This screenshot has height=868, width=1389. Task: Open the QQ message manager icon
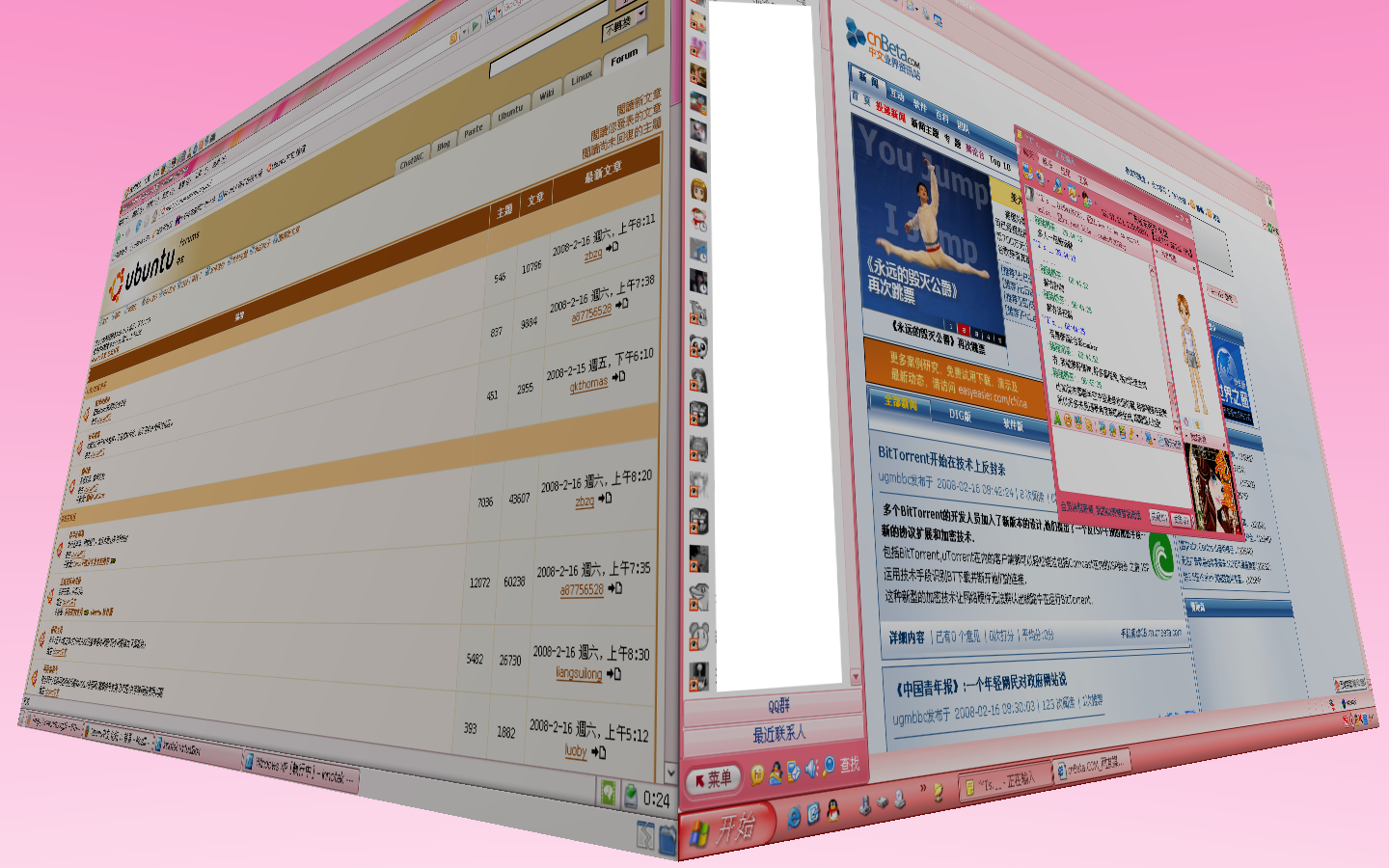point(793,770)
